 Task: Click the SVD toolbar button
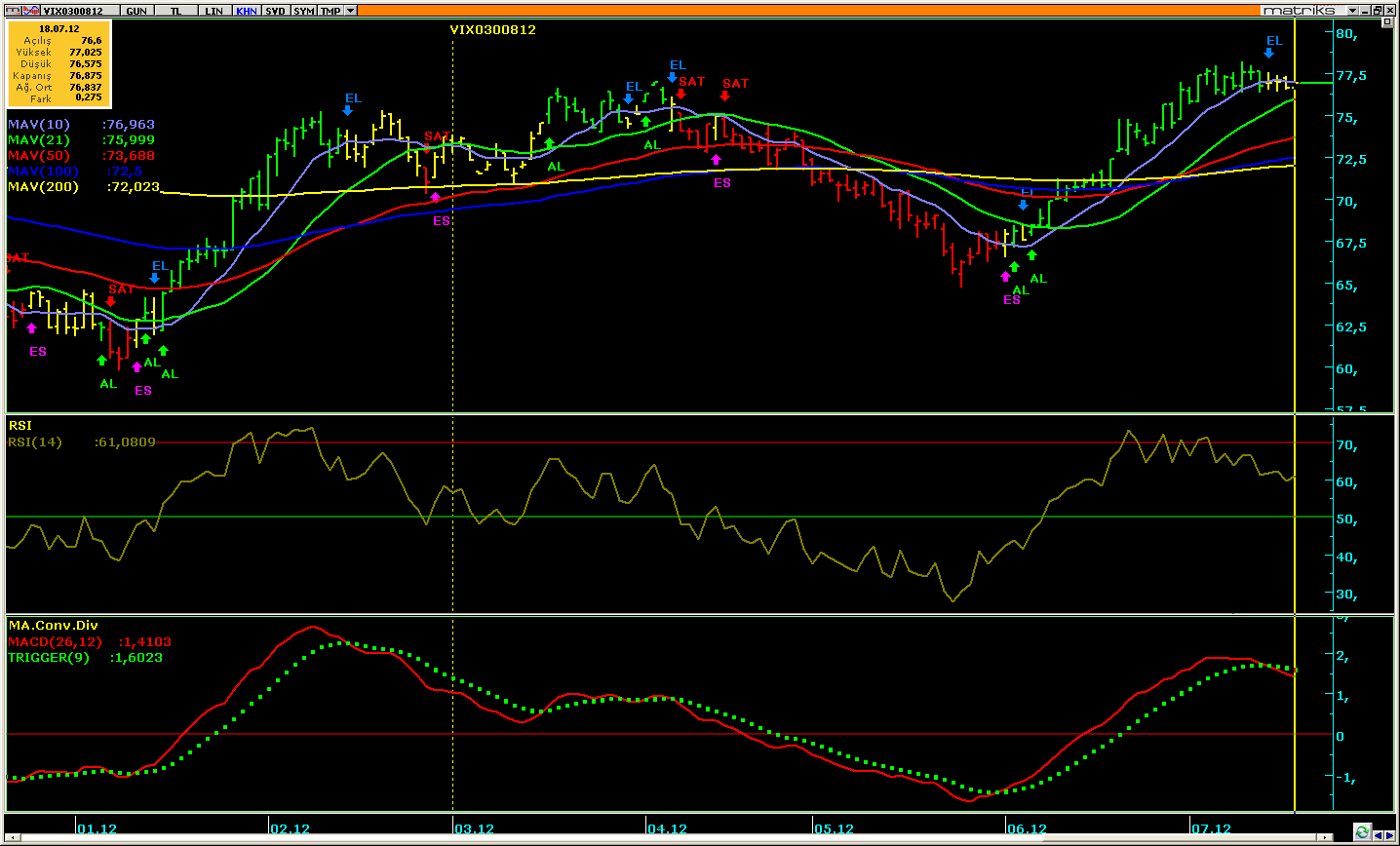[276, 11]
